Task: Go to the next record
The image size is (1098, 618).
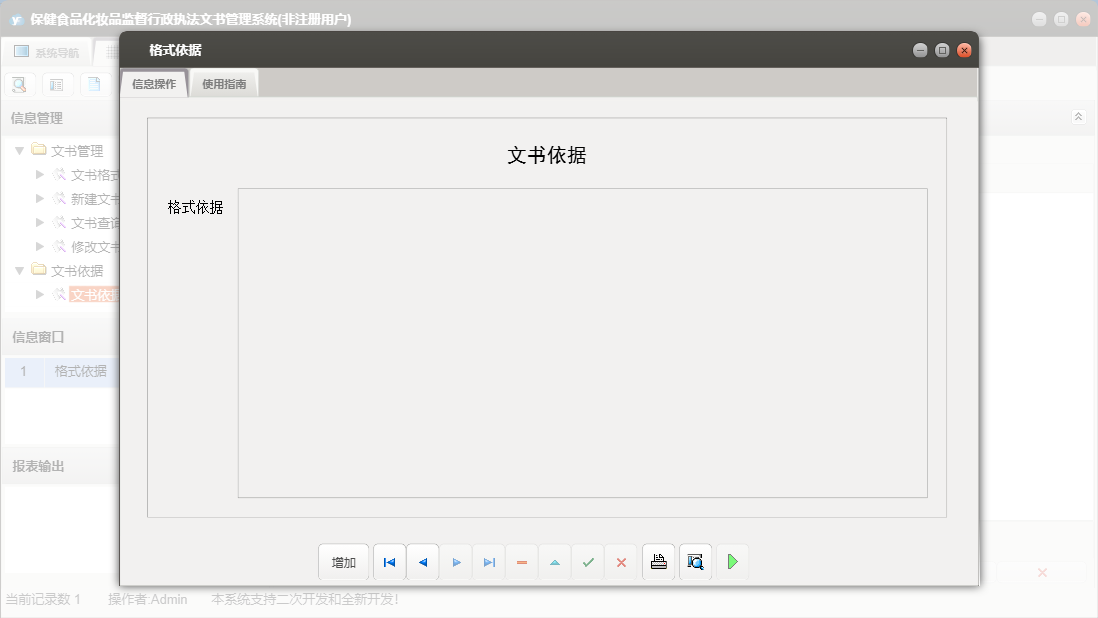Action: 456,562
